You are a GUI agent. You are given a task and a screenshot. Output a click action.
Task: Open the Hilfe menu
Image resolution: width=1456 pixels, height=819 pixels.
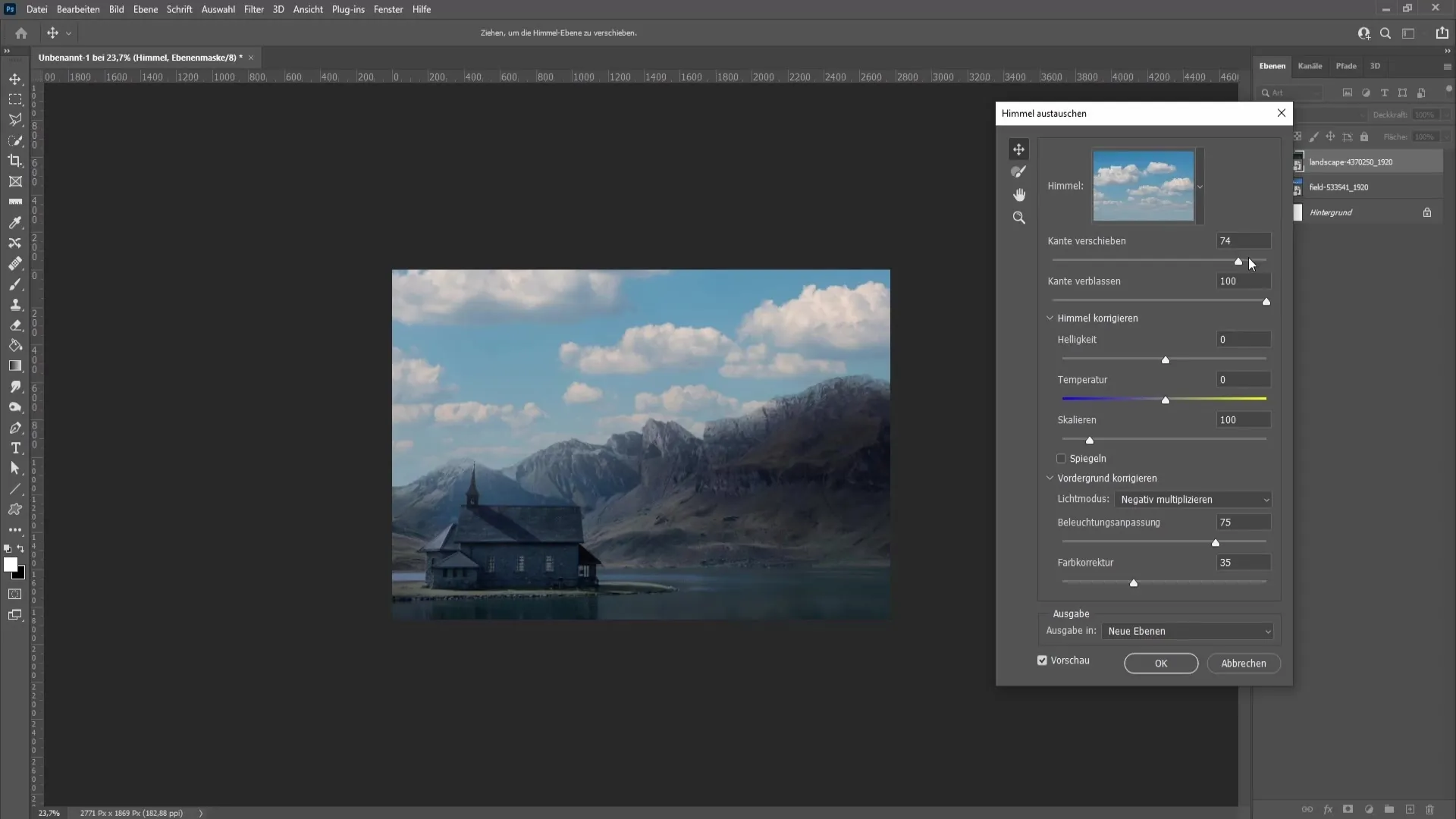422,9
